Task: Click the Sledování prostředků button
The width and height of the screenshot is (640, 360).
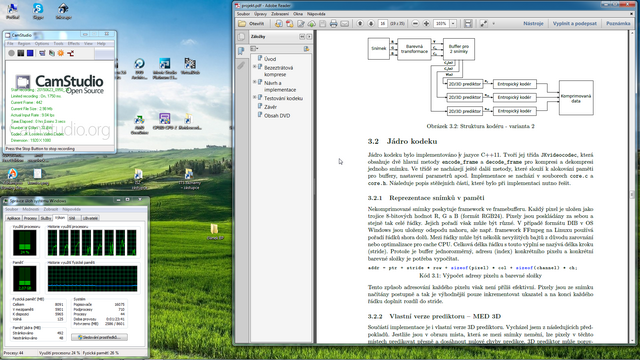Action: pos(99,337)
